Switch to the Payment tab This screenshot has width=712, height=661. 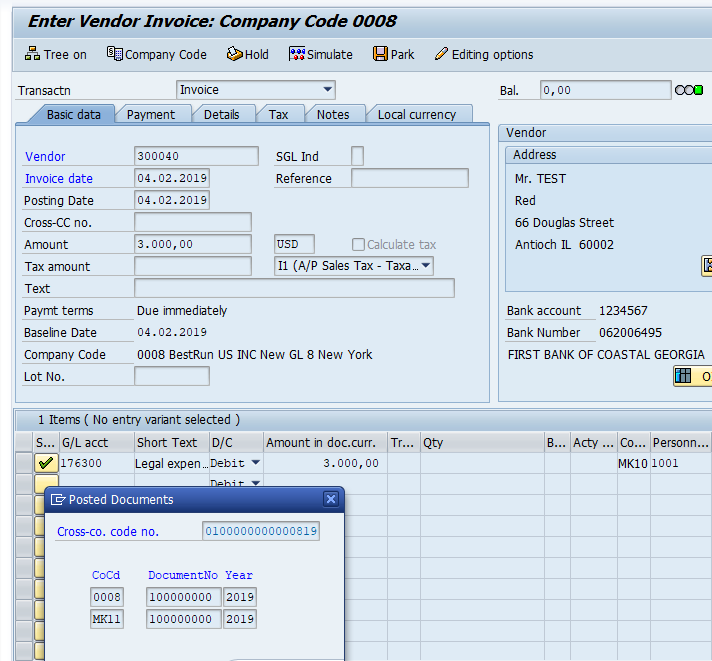[151, 115]
